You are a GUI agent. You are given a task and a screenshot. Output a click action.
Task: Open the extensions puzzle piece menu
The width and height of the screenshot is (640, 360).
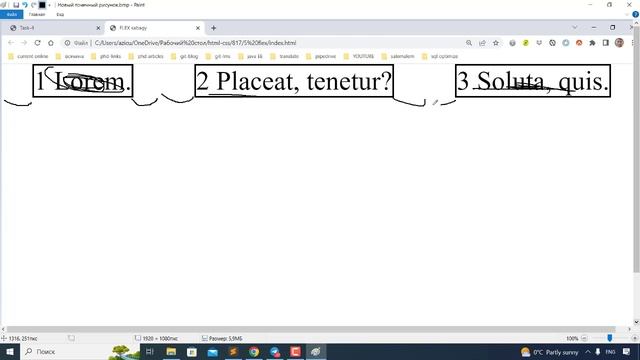pyautogui.click(x=592, y=43)
